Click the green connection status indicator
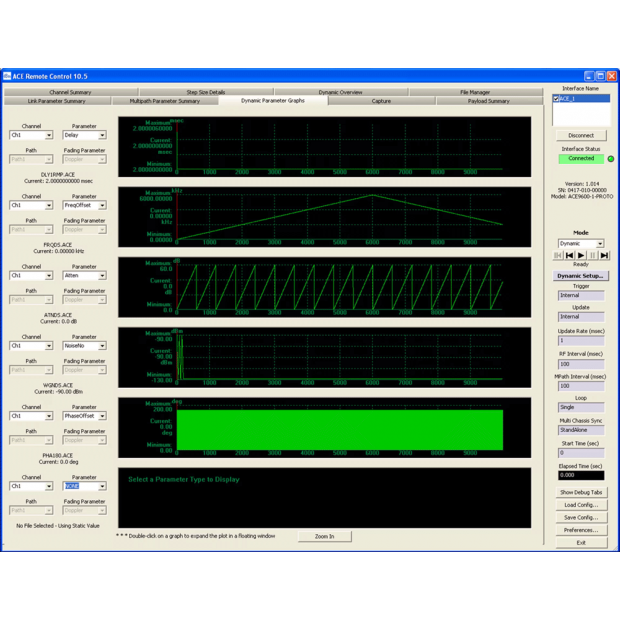This screenshot has width=620, height=620. click(611, 158)
